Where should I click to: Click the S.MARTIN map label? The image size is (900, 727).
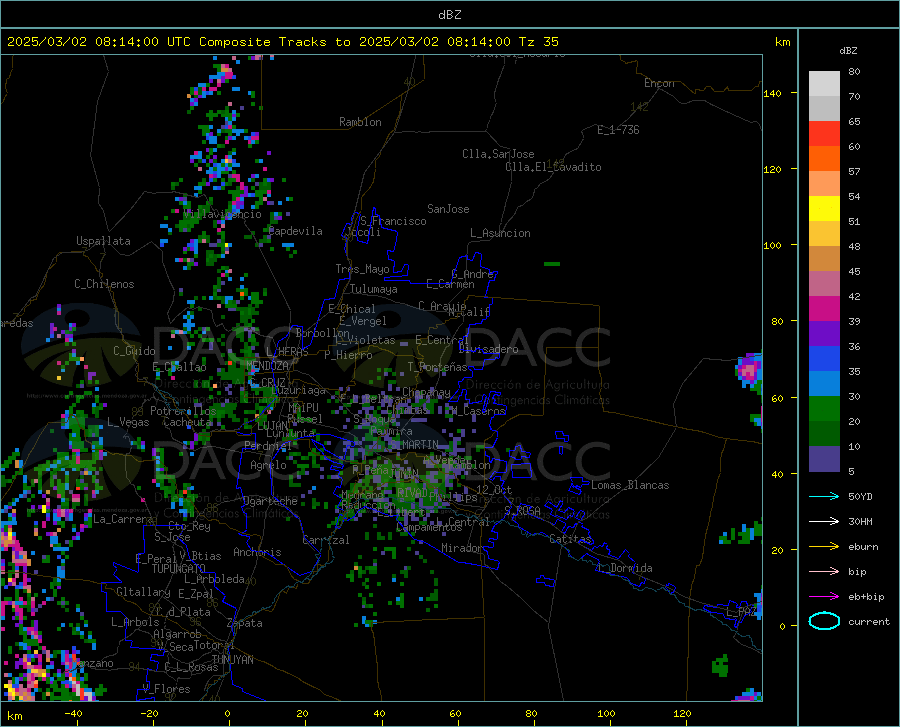[414, 445]
